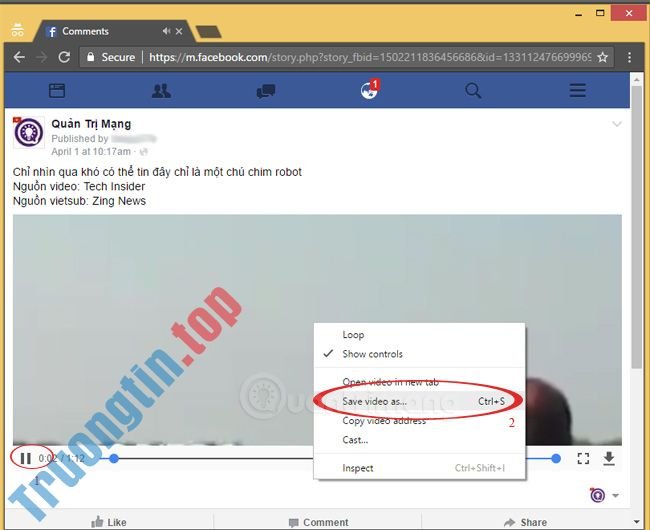Viewport: 650px width, 530px height.
Task: Open Facebook friend requests icon
Action: (161, 90)
